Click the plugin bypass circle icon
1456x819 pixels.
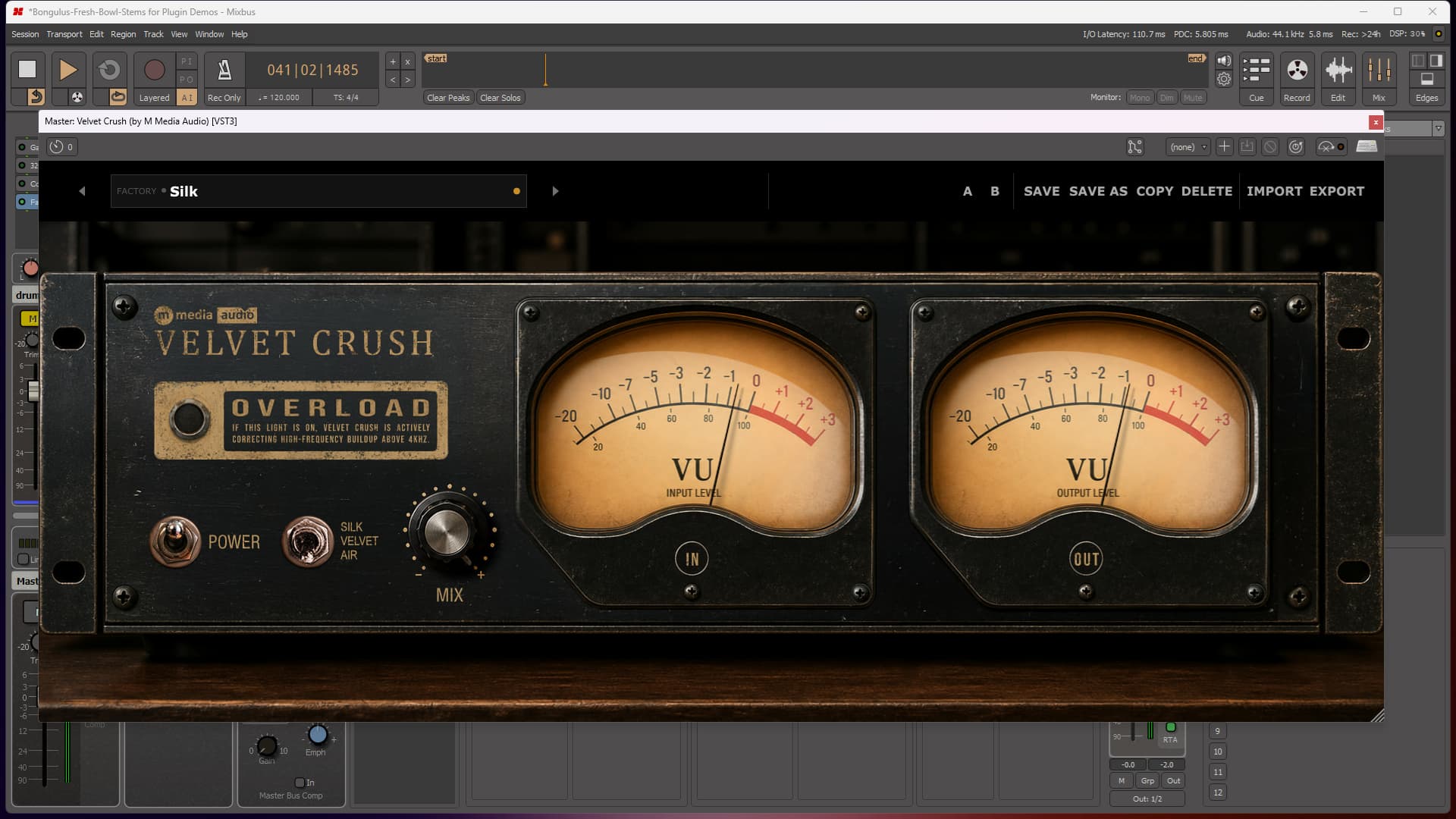pyautogui.click(x=1270, y=147)
